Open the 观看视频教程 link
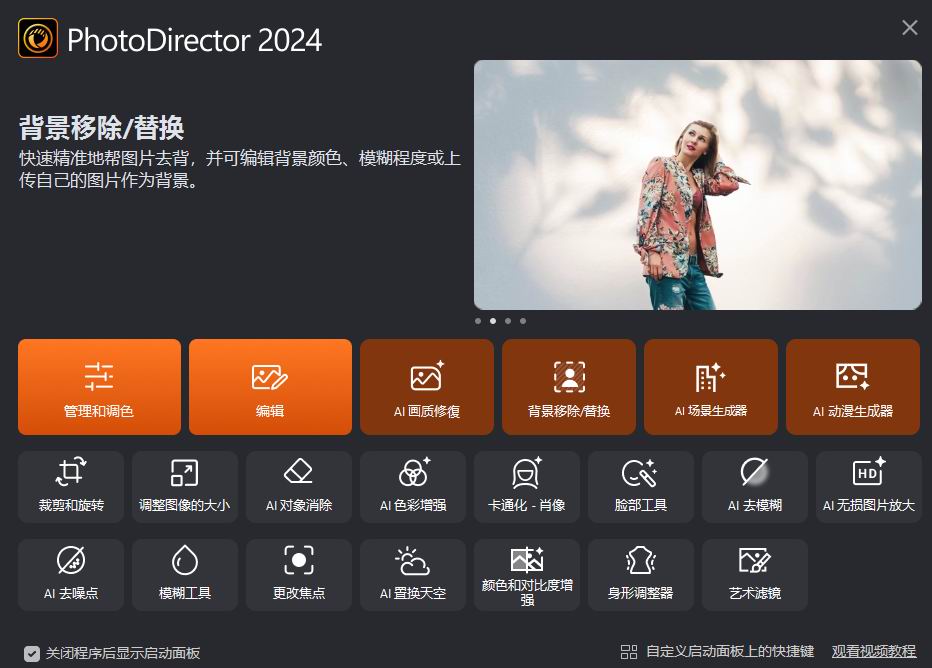Image resolution: width=932 pixels, height=668 pixels. click(874, 652)
